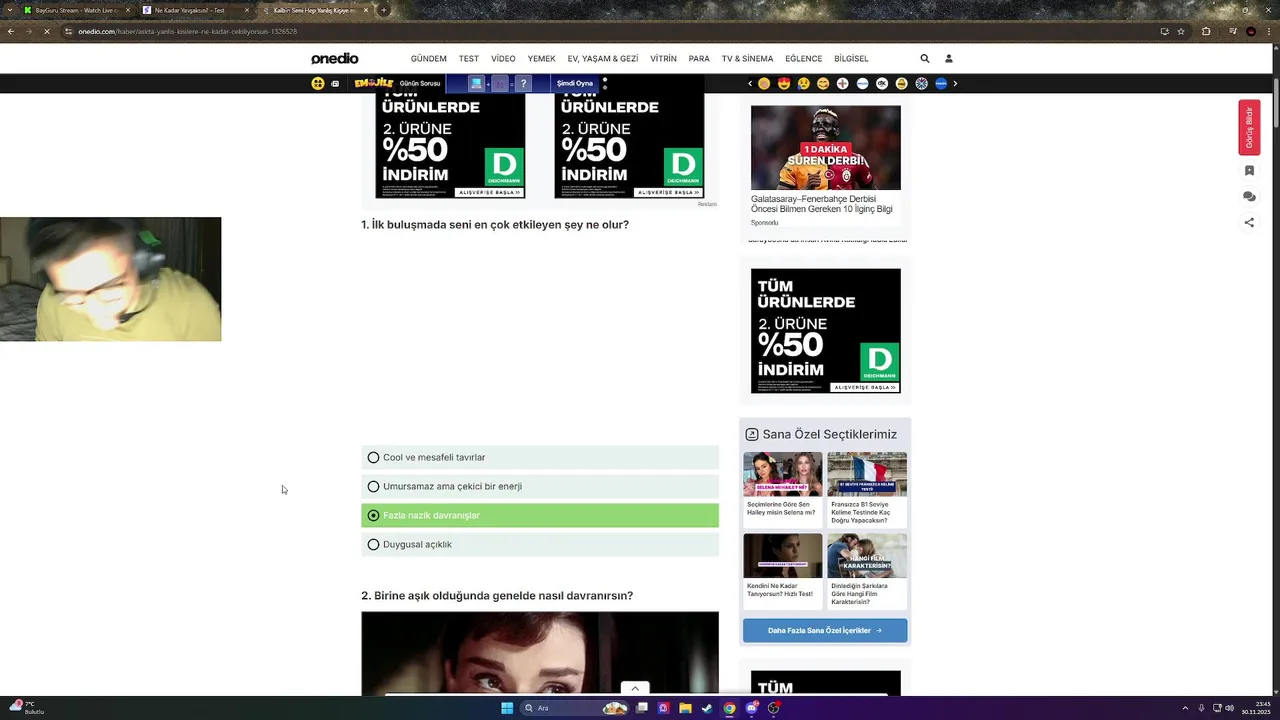The height and width of the screenshot is (720, 1280).
Task: Click the Chrome icon in taskbar
Action: point(729,708)
